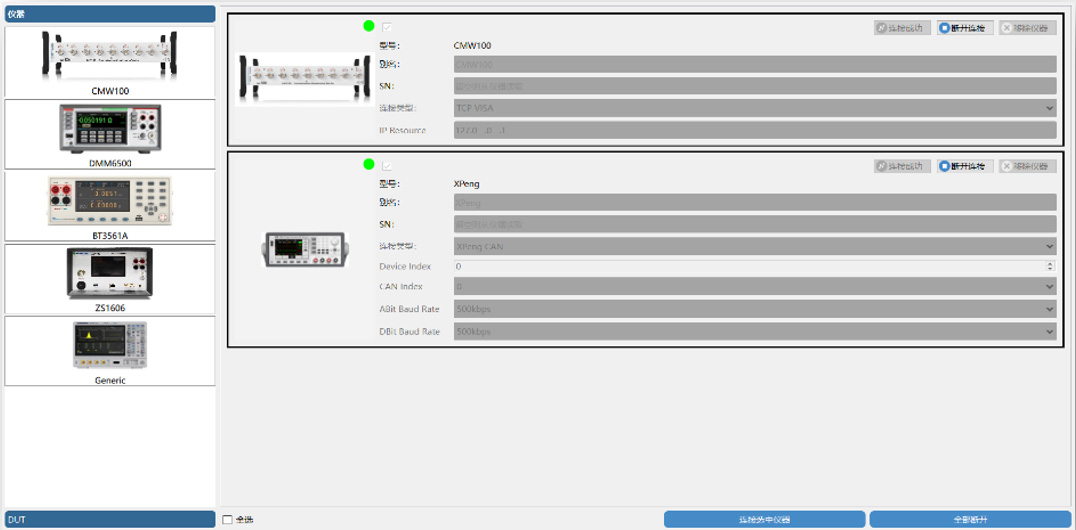
Task: Select the CMW100 instrument in the sidebar
Action: (x=110, y=62)
